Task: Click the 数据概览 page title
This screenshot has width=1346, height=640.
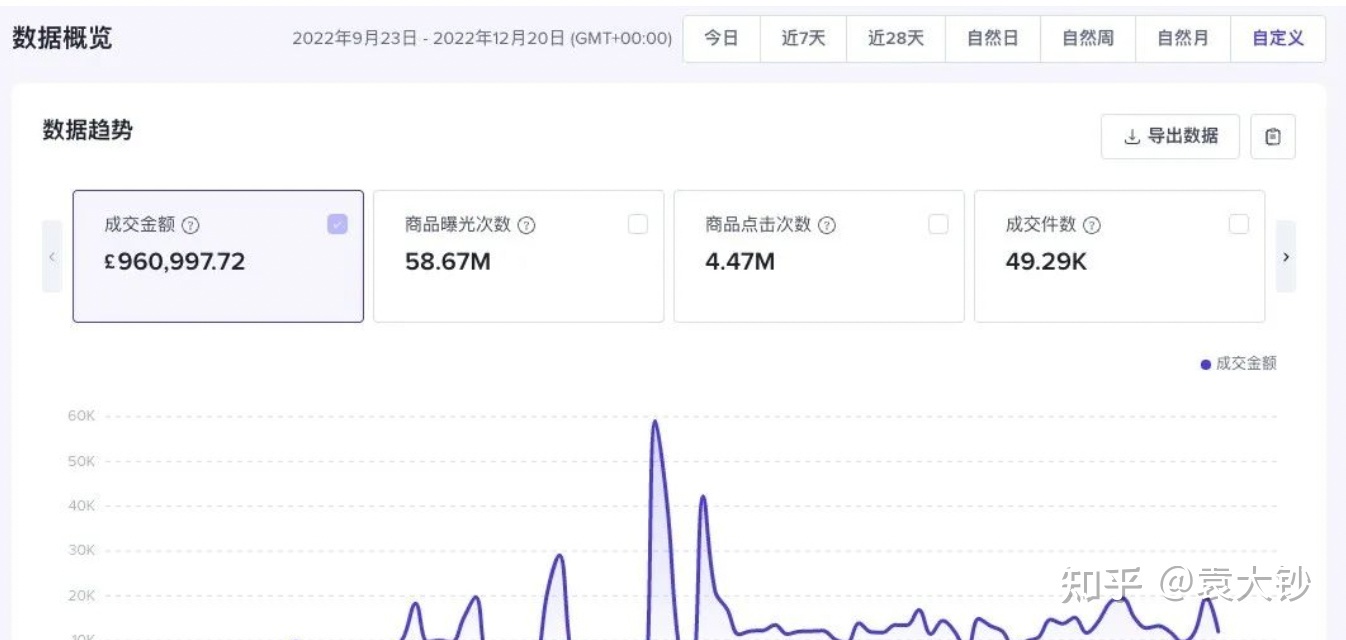Action: [x=62, y=38]
